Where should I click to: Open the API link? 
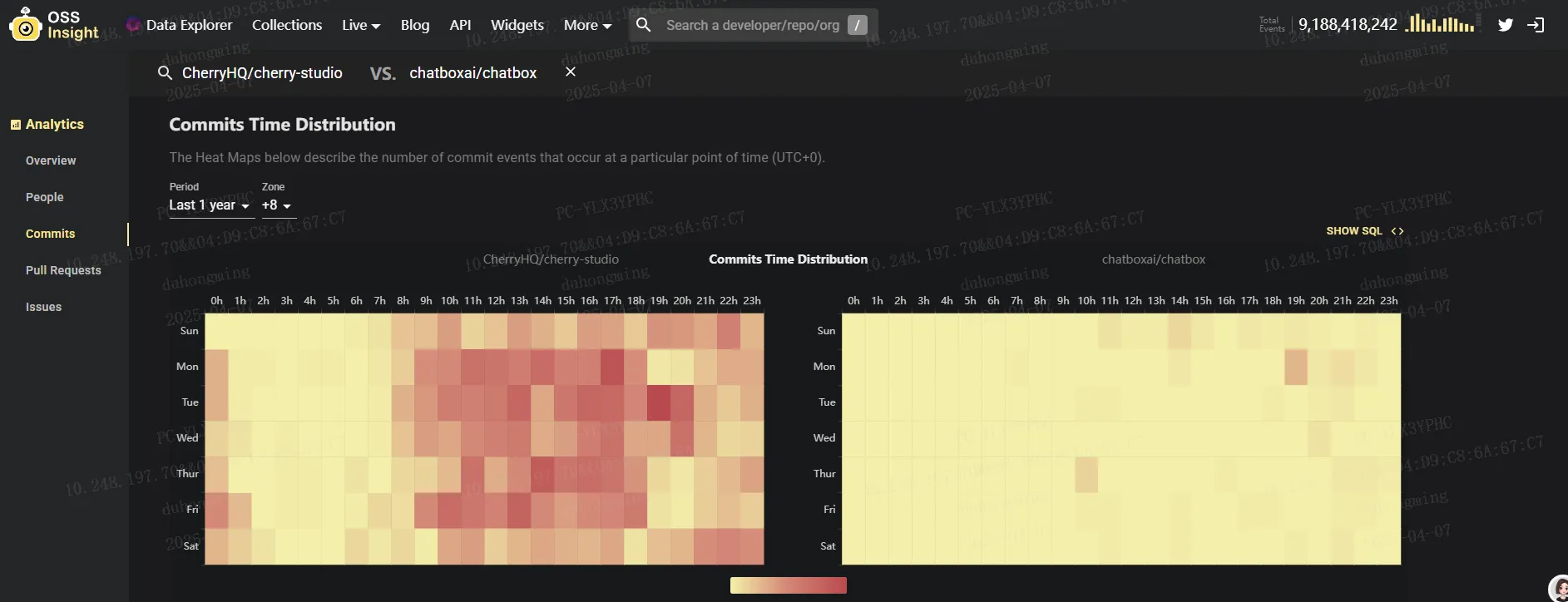(460, 25)
